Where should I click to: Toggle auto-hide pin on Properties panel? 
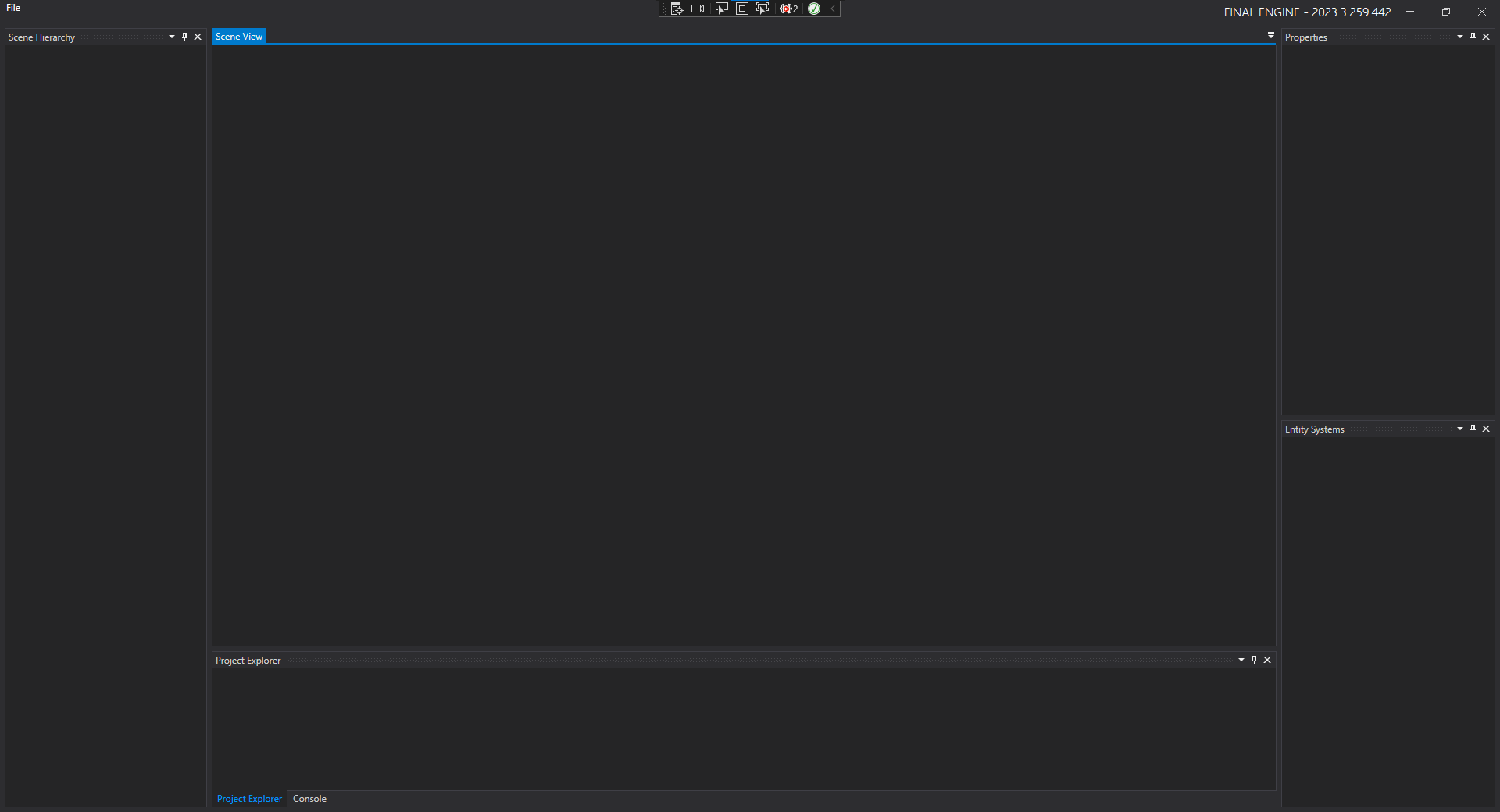point(1473,37)
